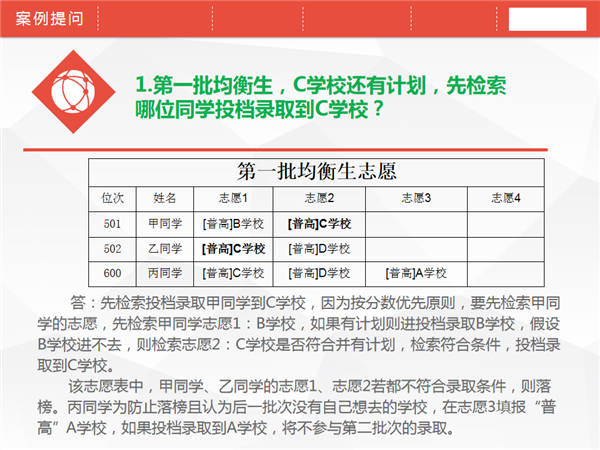Click 甲同学's 志愿1 cell [普高]B学校
600x450 pixels.
(233, 224)
